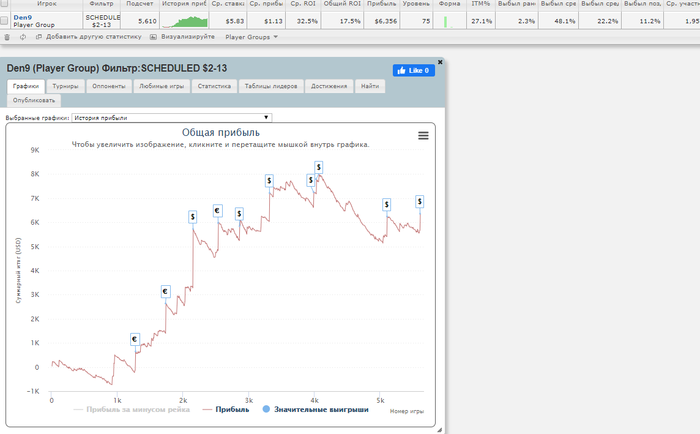The width and height of the screenshot is (700, 434).
Task: Click the icon before Добавить другую статистику
Action: coord(39,37)
